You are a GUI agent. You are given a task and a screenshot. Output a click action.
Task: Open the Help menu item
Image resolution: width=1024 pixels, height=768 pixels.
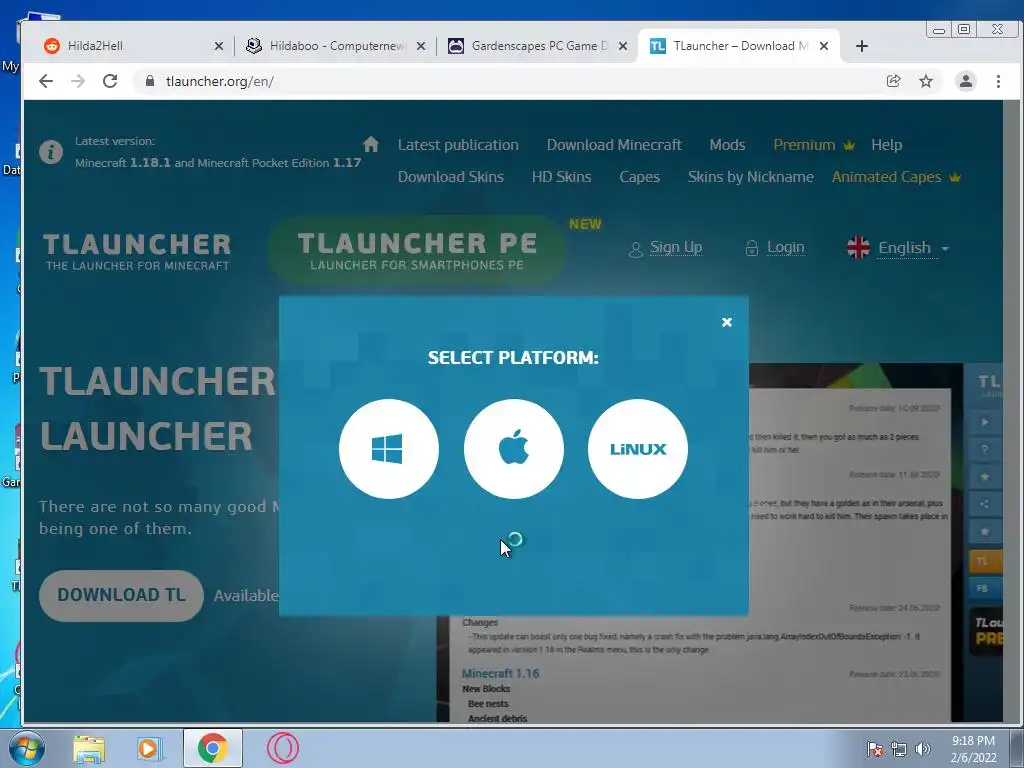(886, 145)
